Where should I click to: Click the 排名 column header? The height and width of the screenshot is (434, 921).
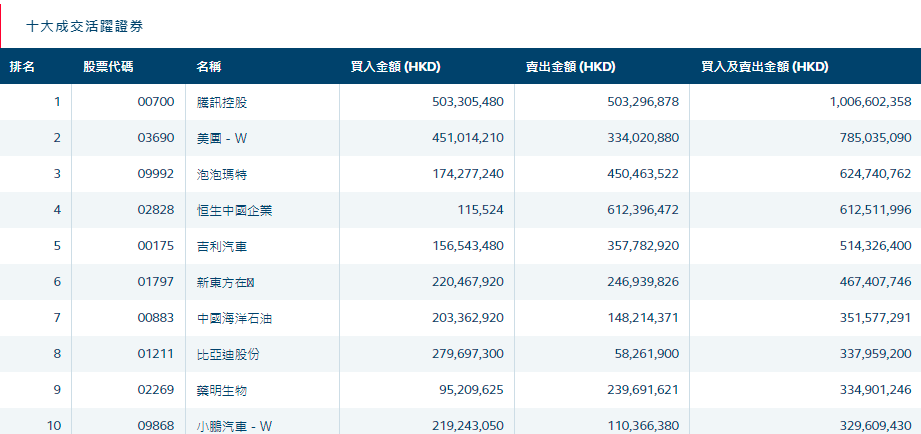pos(22,67)
